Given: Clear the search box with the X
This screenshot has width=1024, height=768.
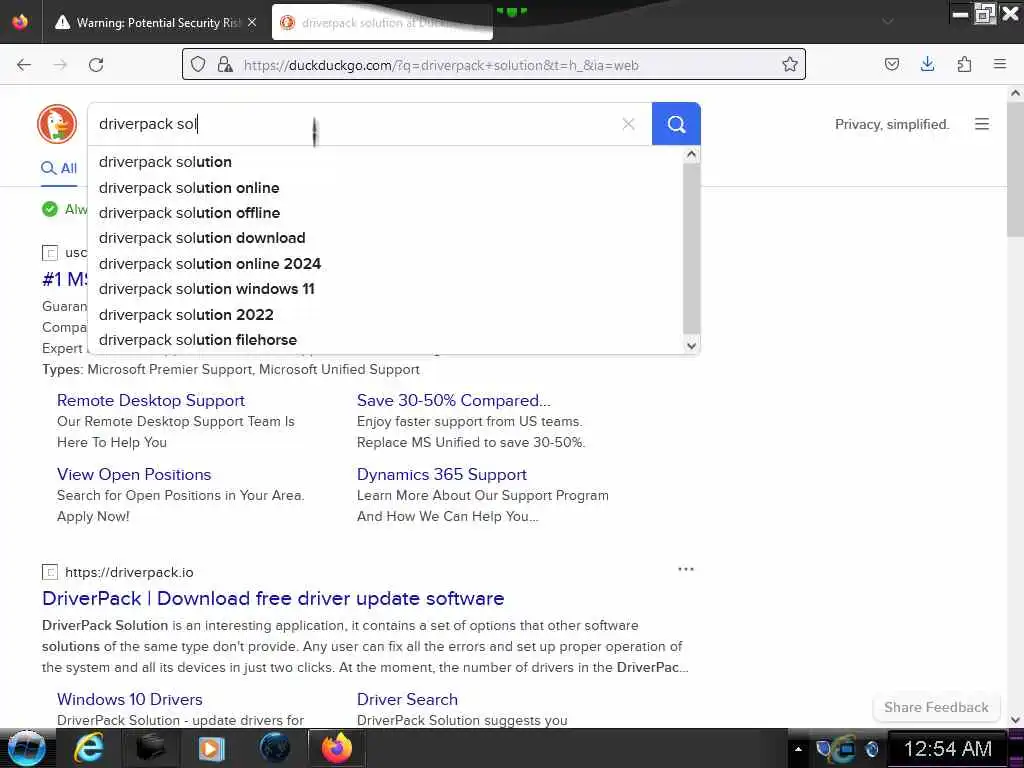Looking at the screenshot, I should click(628, 123).
